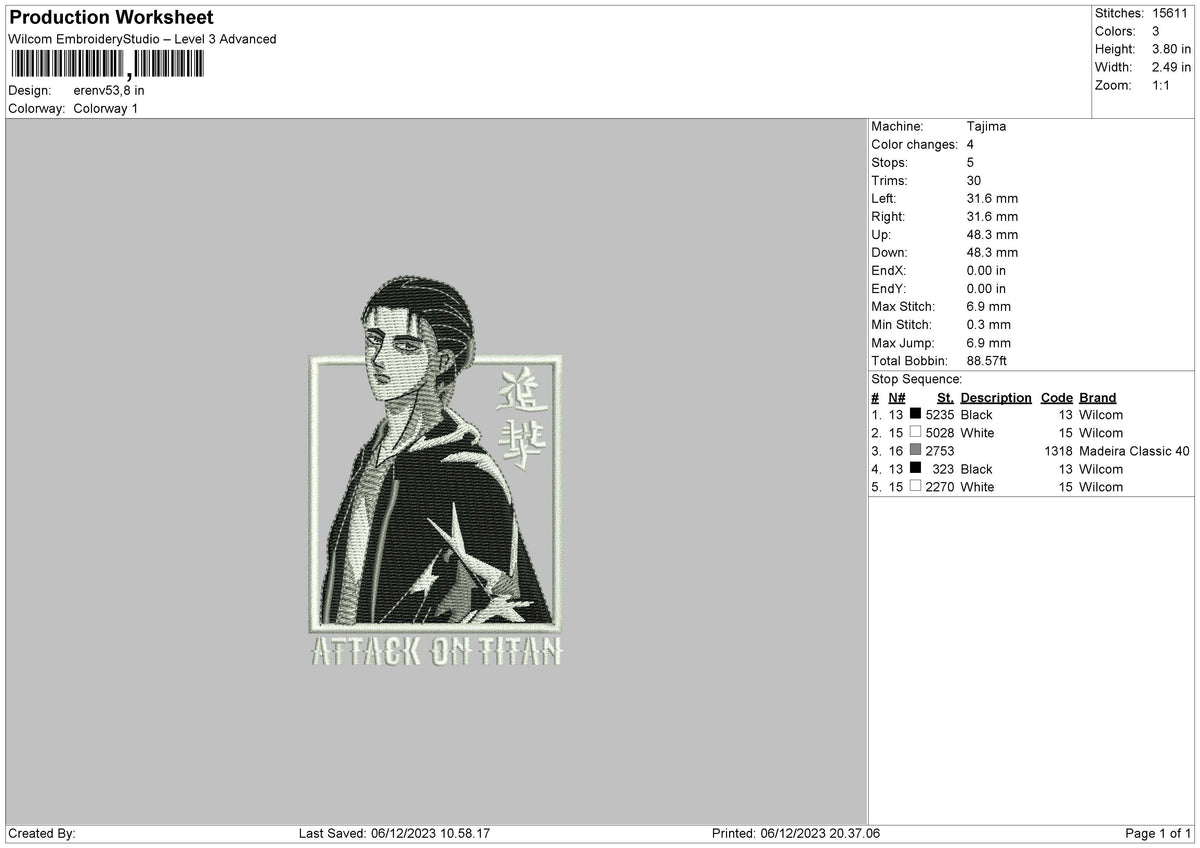Click the barcode under the worksheet title
The width and height of the screenshot is (1200, 848).
tap(106, 65)
